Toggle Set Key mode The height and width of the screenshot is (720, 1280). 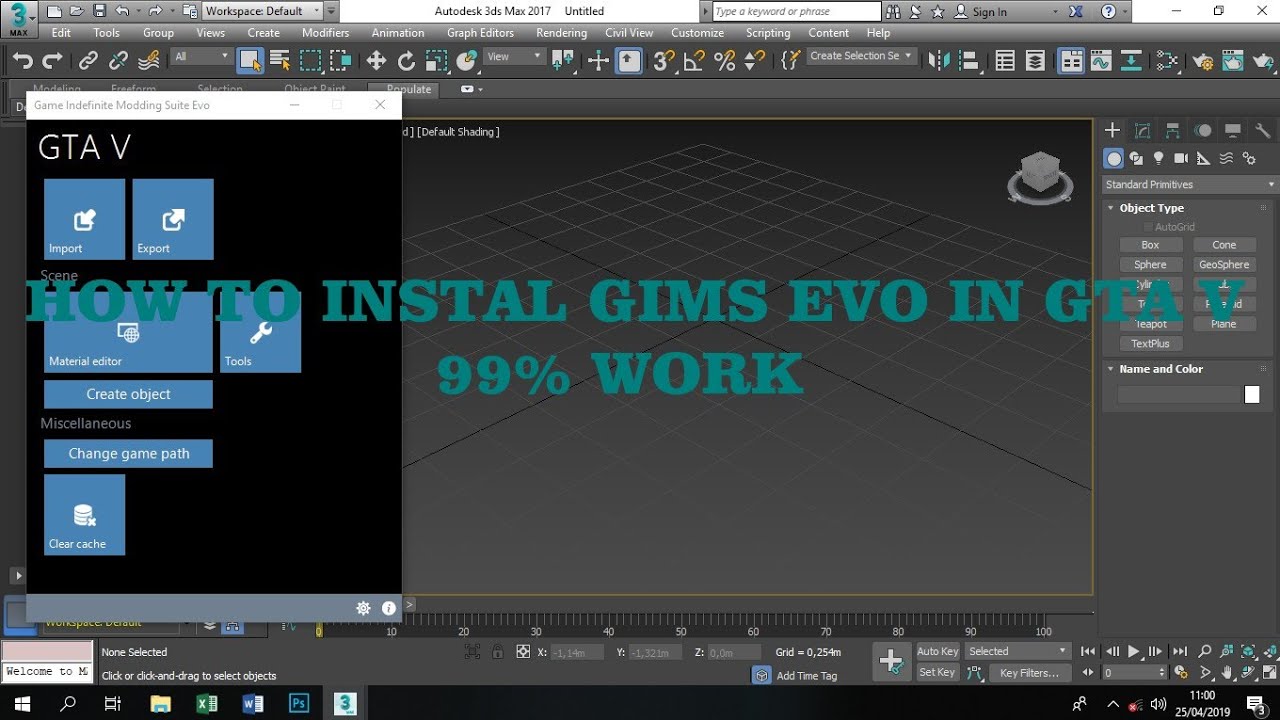[937, 673]
